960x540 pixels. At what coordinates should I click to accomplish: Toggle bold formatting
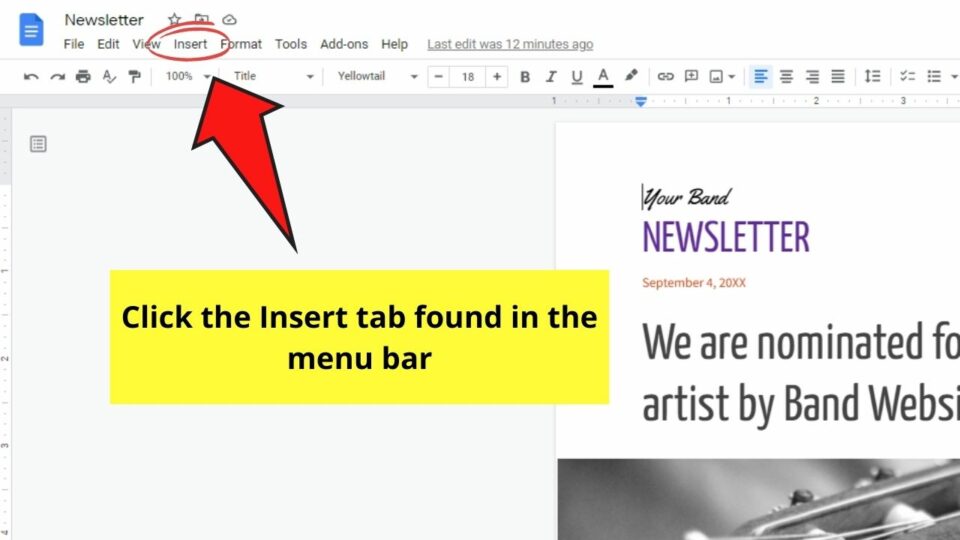[525, 77]
